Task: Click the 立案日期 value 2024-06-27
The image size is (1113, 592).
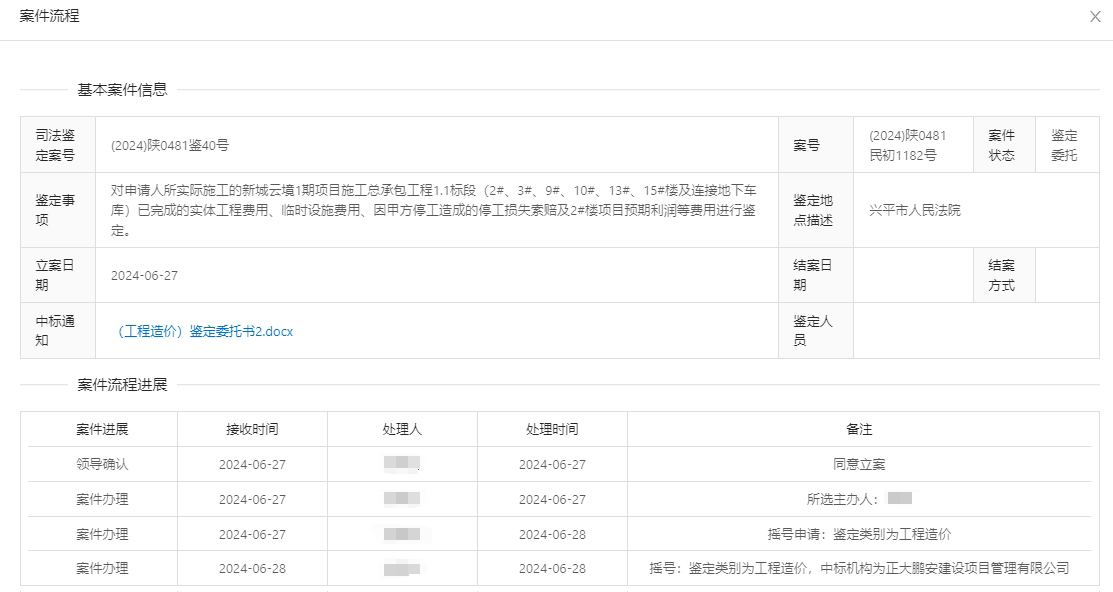Action: click(x=144, y=275)
